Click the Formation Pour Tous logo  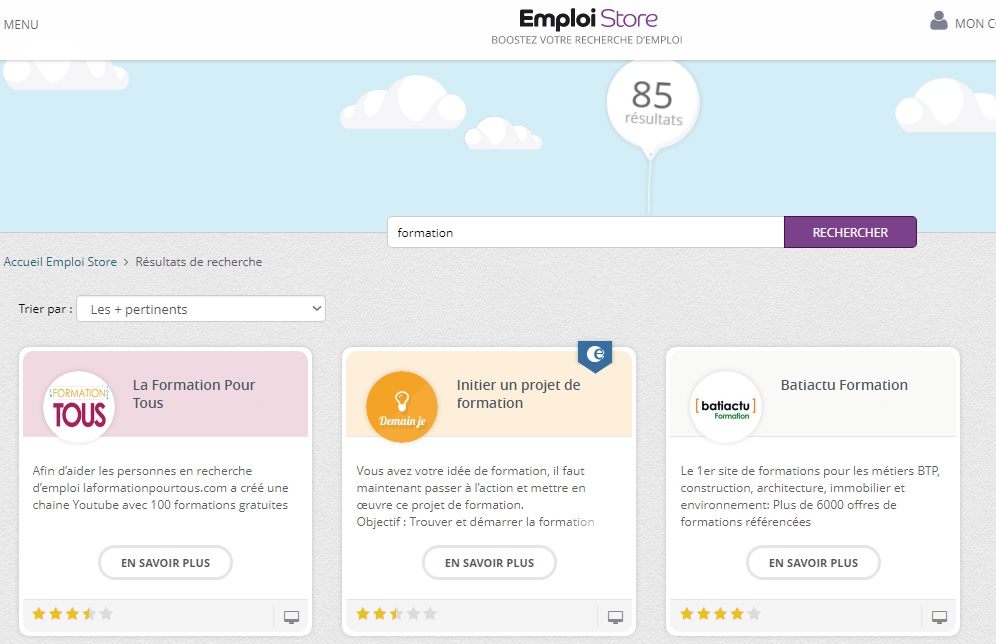[x=79, y=406]
